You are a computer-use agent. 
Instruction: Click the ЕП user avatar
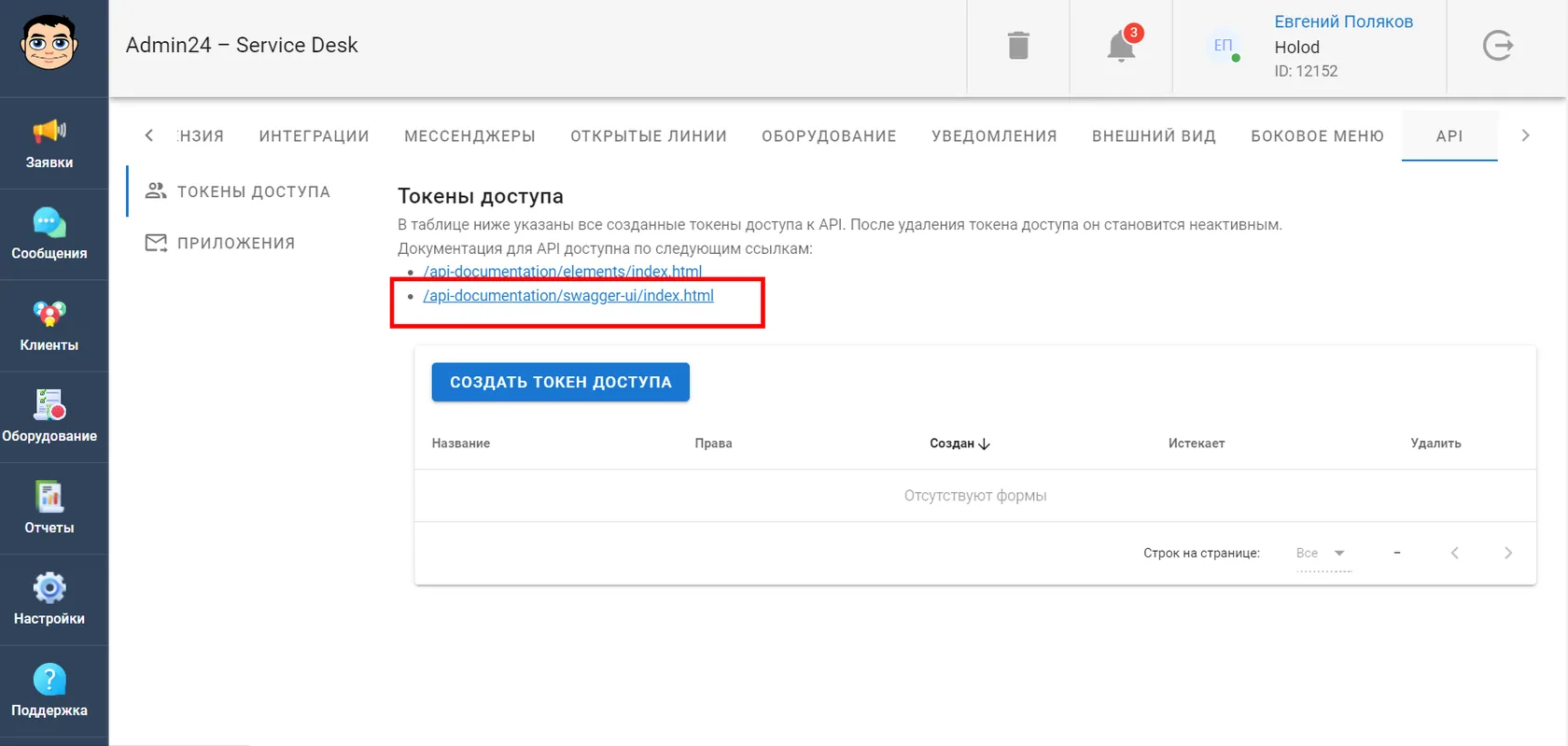pos(1223,45)
